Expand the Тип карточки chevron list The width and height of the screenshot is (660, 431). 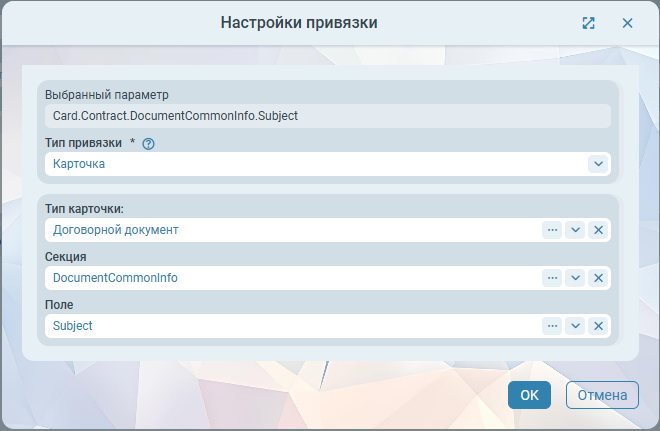575,230
